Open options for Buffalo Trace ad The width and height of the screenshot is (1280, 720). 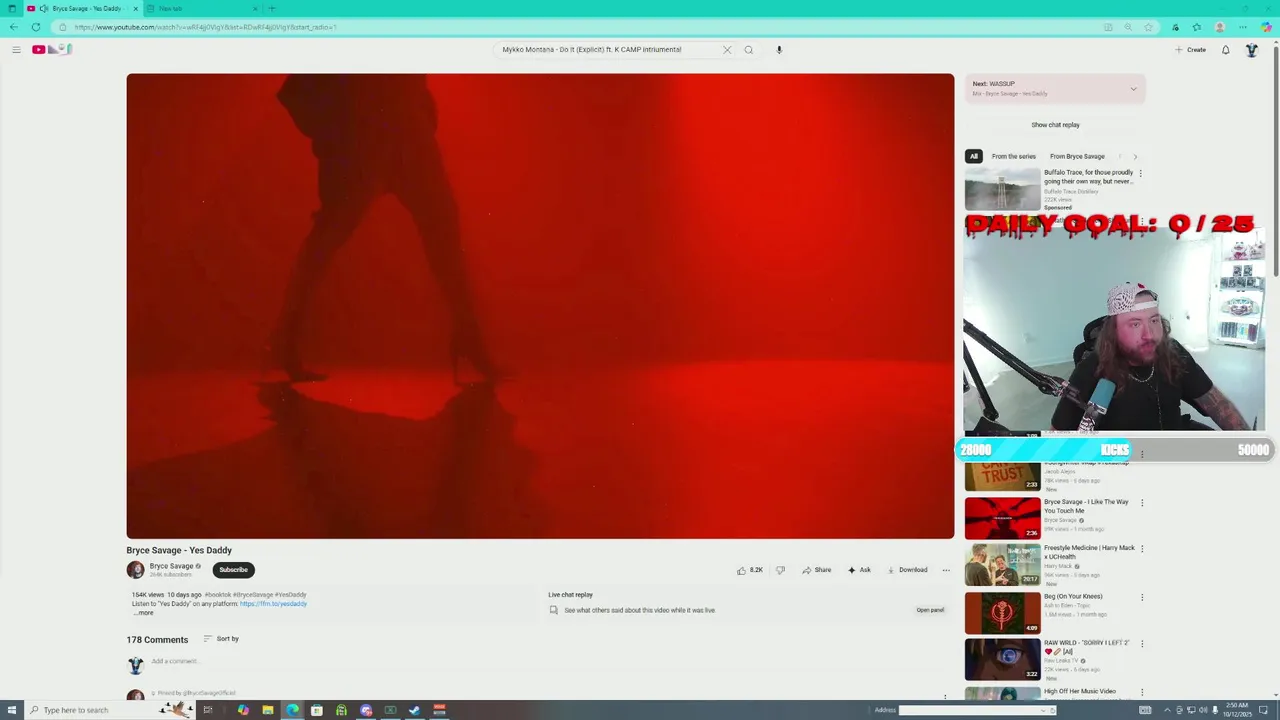[x=1141, y=173]
